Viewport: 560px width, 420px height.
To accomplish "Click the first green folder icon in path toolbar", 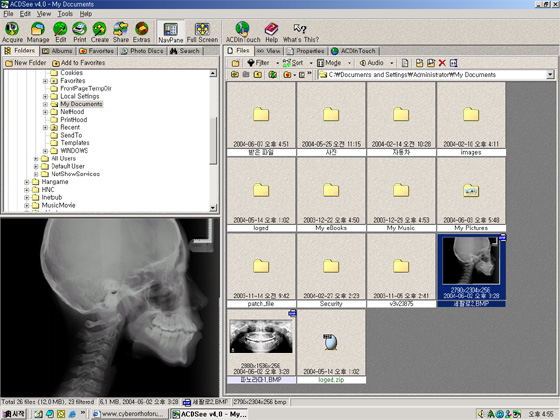I will coord(235,75).
